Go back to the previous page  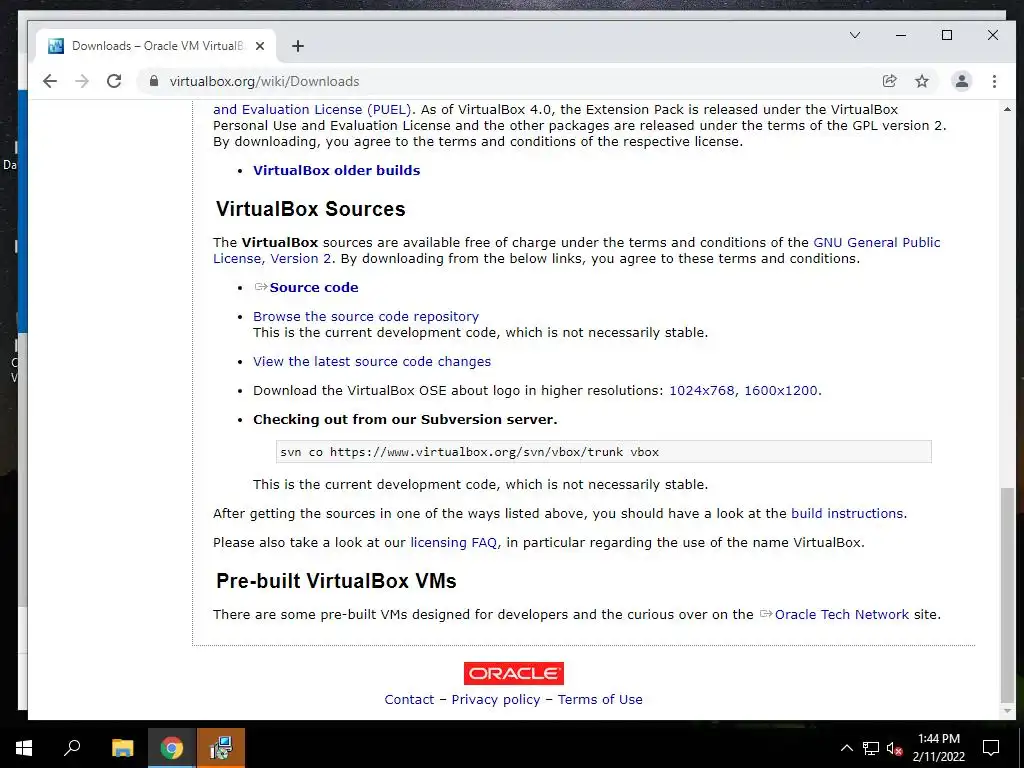(x=50, y=81)
